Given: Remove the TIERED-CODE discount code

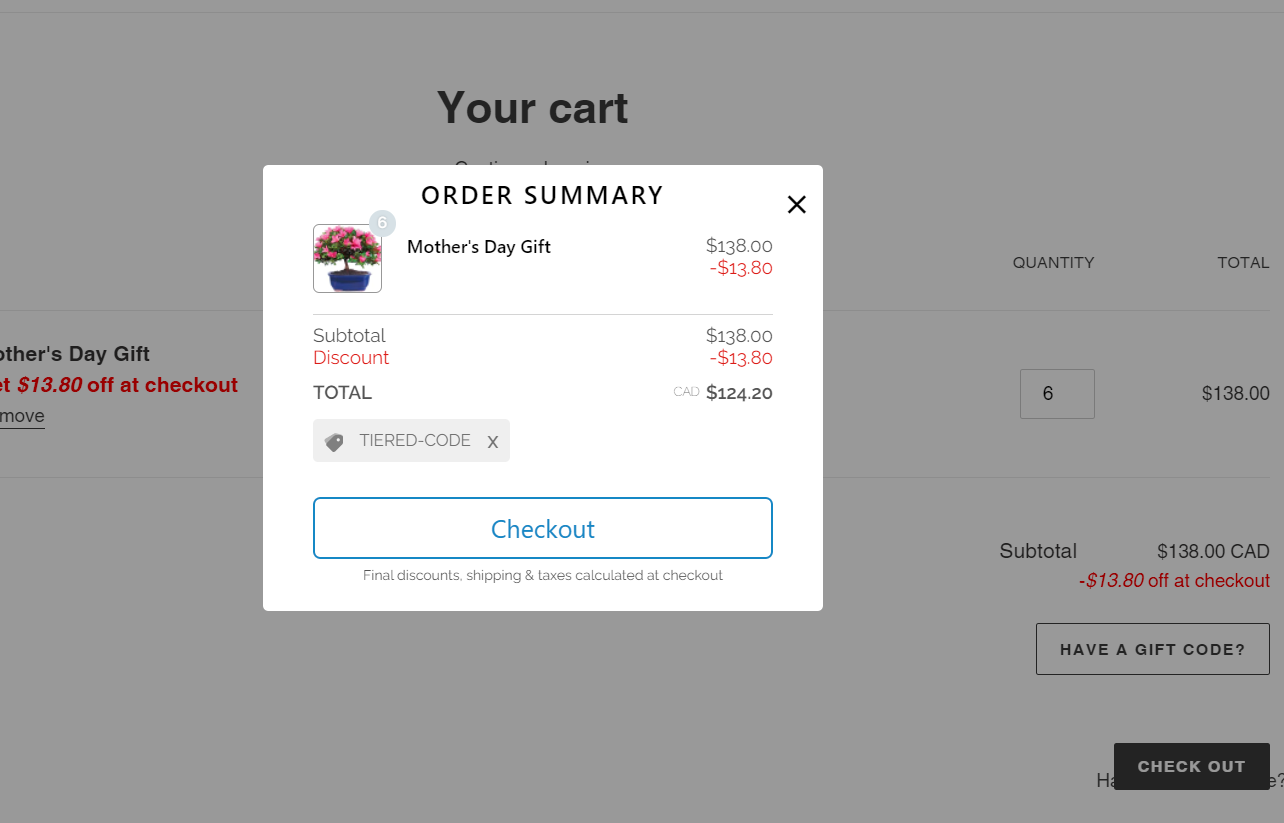Looking at the screenshot, I should 492,442.
